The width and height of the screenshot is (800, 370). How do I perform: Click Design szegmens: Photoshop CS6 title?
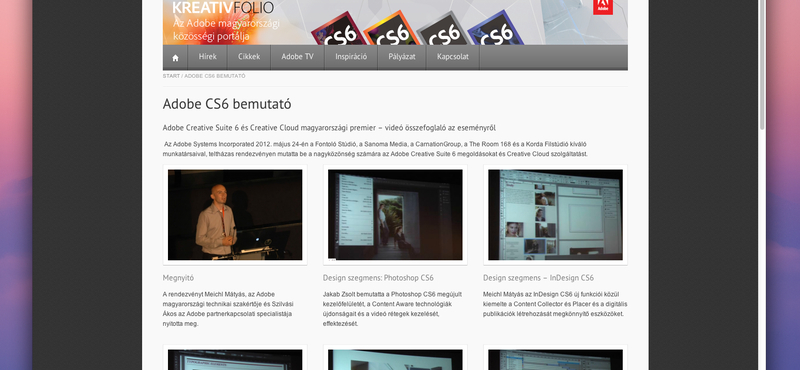click(378, 278)
